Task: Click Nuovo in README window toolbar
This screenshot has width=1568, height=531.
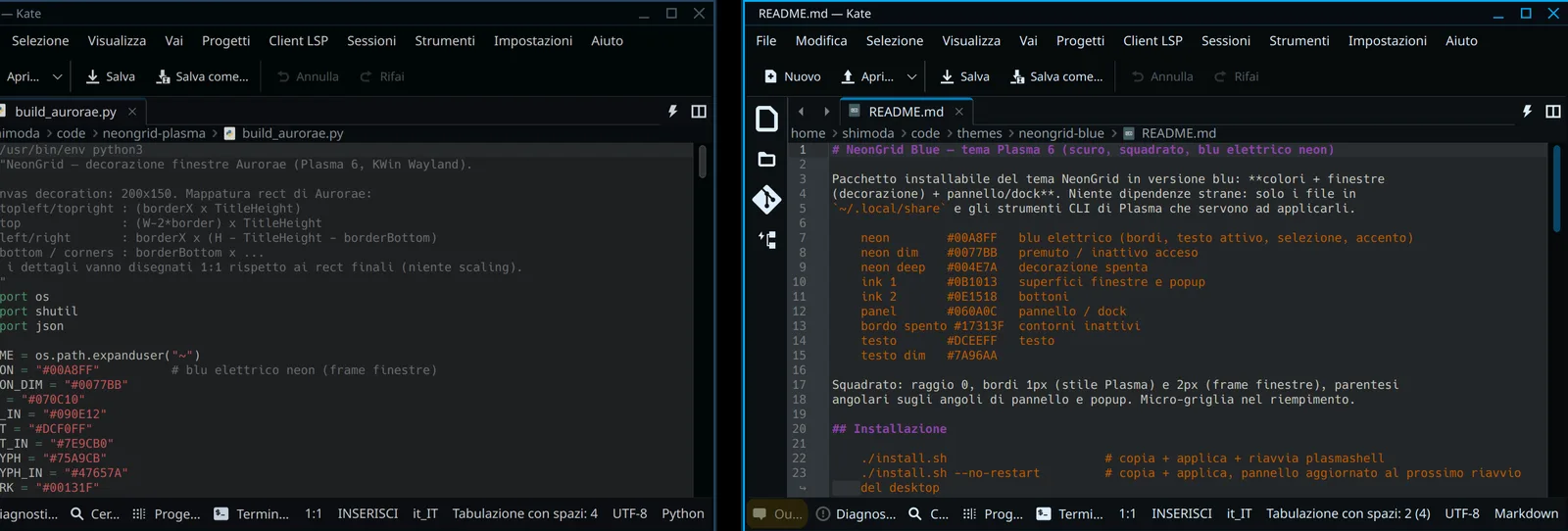Action: [792, 76]
